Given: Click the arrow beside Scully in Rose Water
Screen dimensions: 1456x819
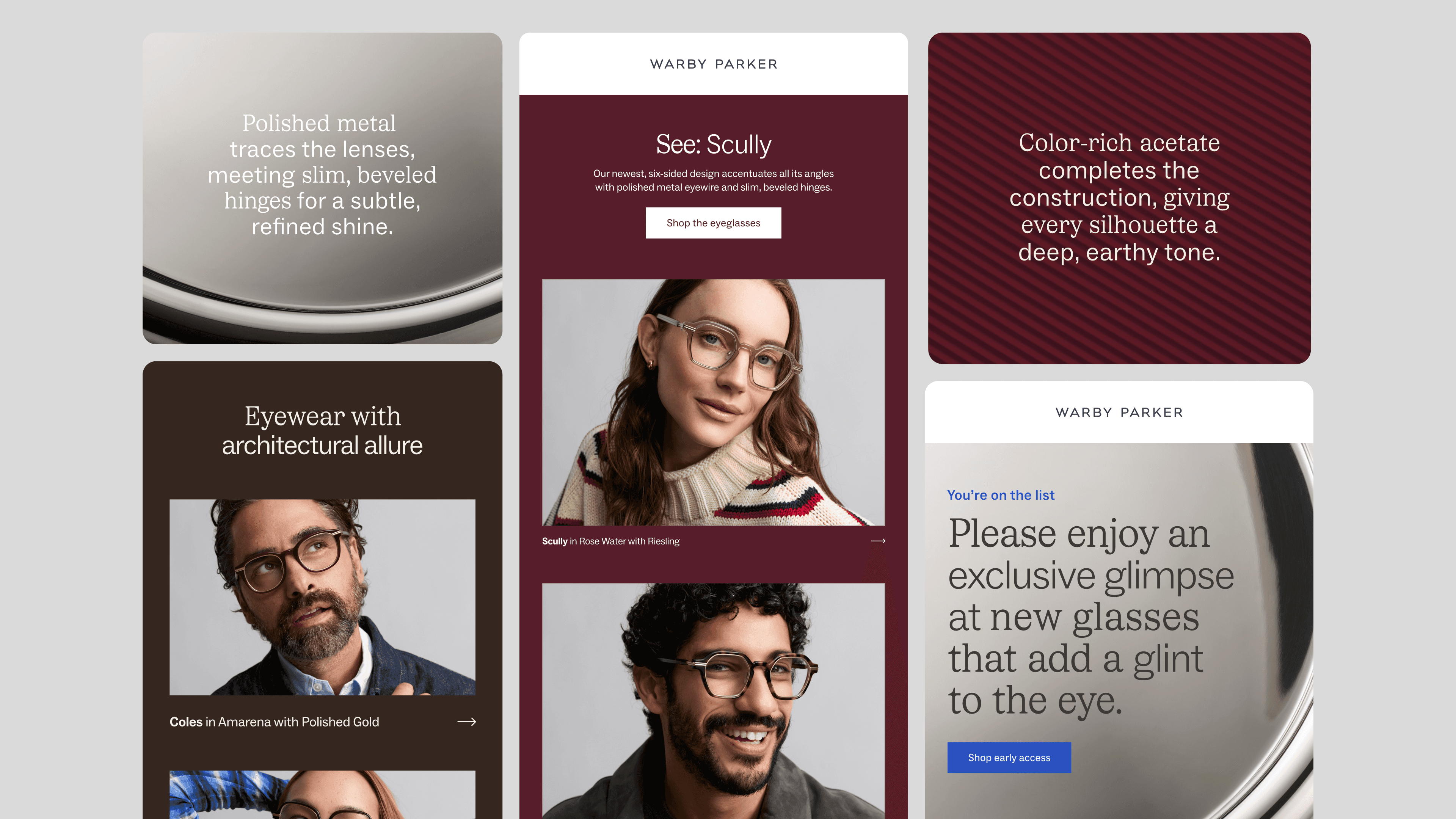Looking at the screenshot, I should [878, 541].
